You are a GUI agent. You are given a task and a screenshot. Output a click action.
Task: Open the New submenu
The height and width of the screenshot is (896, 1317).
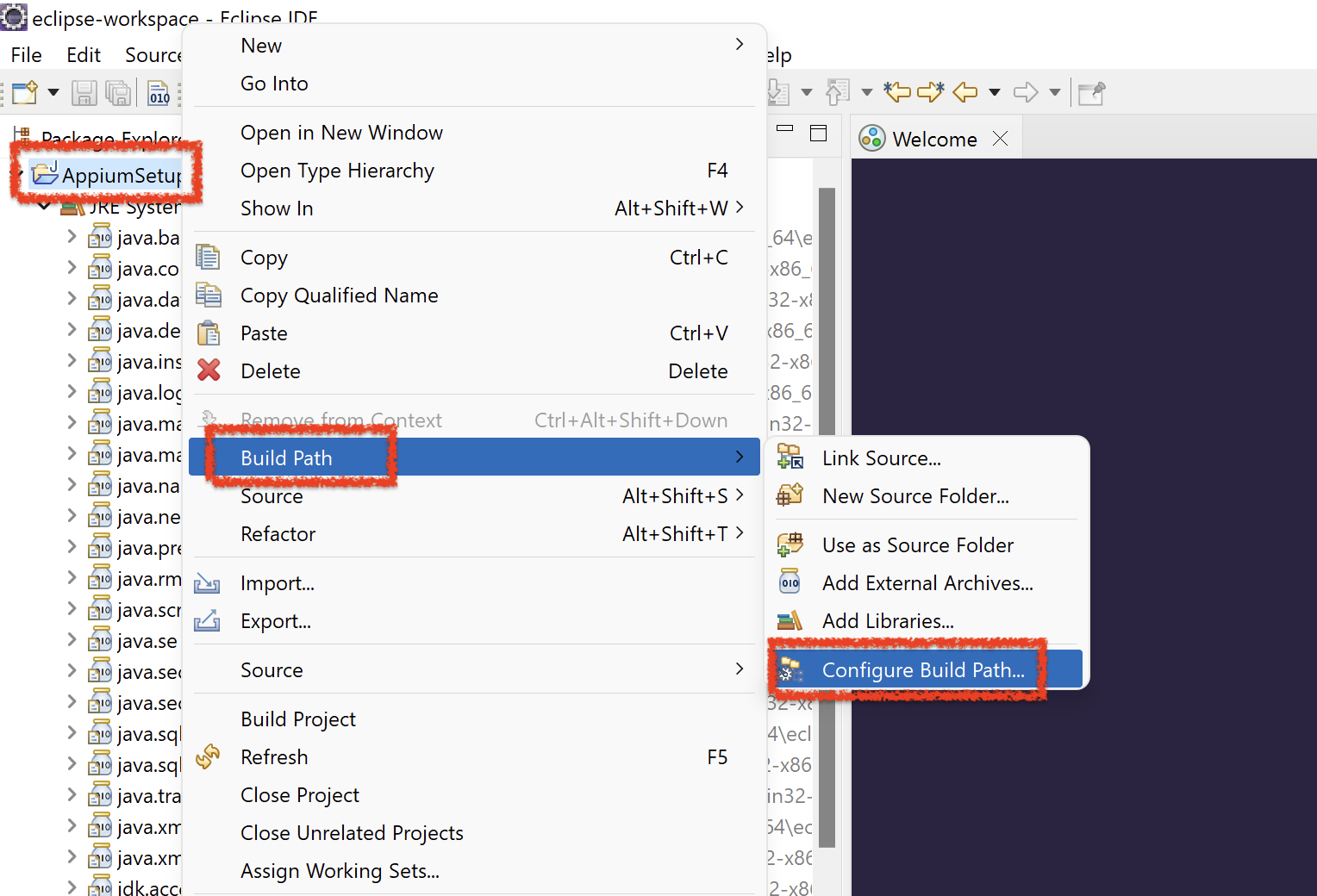pos(474,46)
